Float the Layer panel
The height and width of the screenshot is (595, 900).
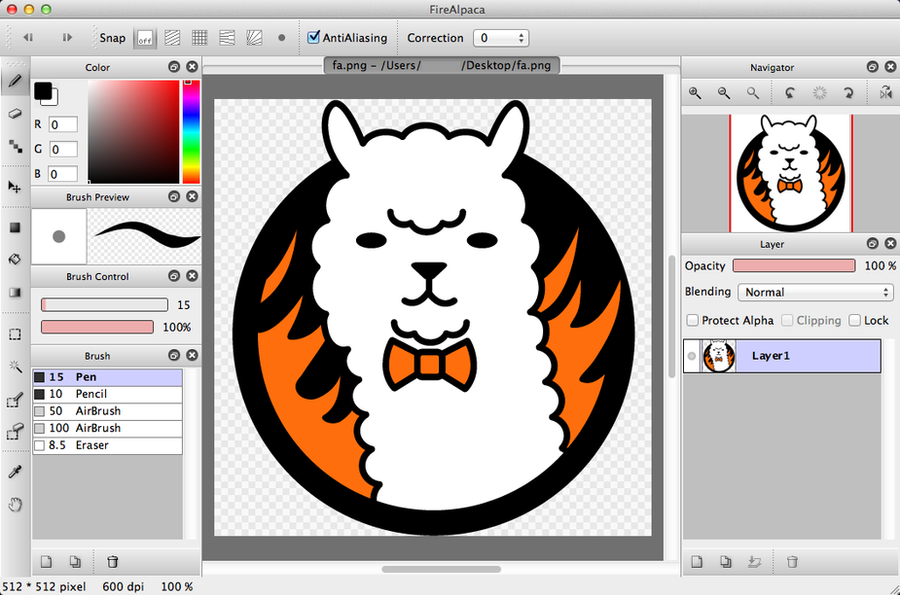coord(872,244)
